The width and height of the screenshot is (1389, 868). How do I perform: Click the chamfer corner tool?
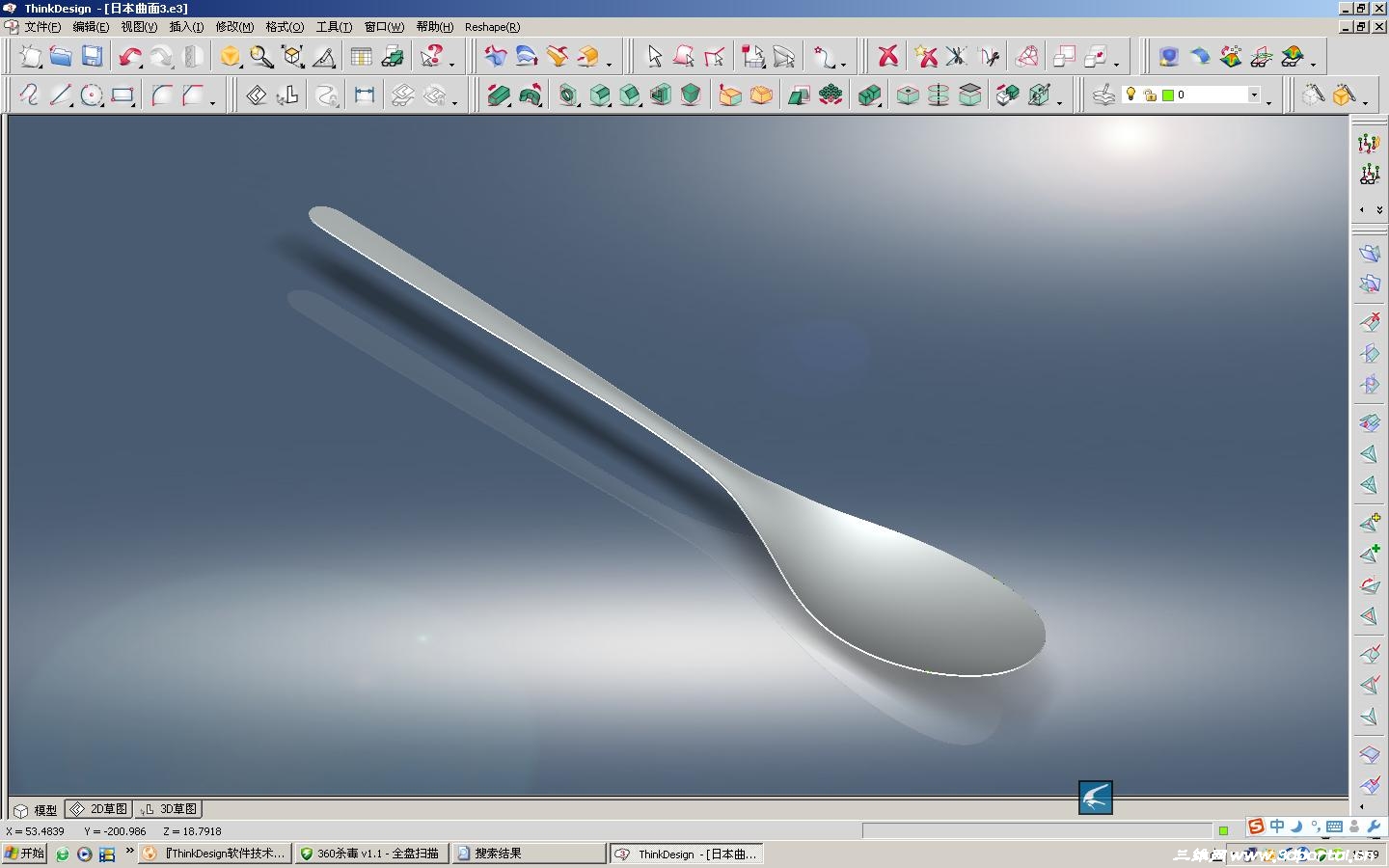[193, 95]
